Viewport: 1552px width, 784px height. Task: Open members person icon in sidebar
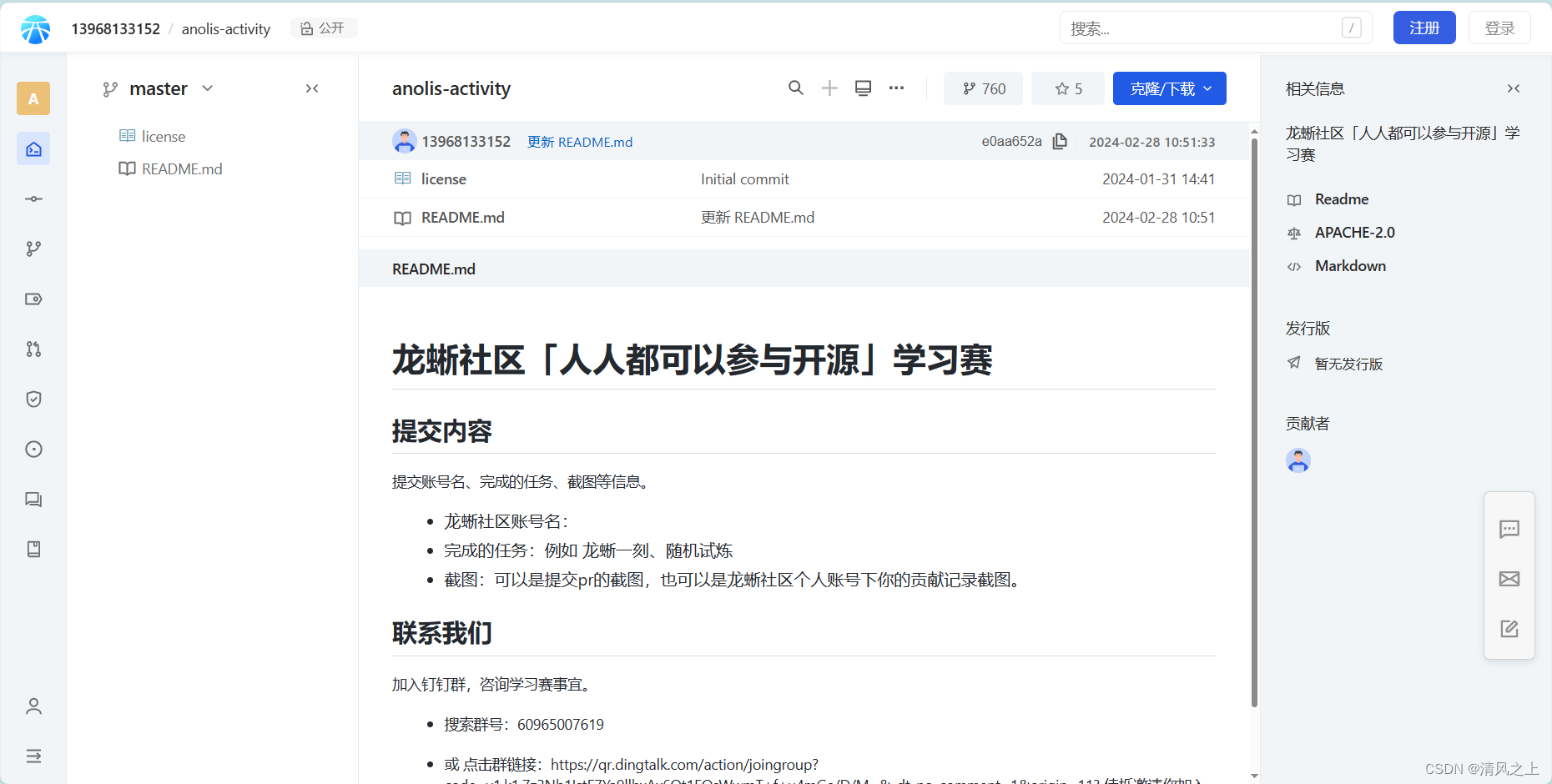[x=33, y=706]
